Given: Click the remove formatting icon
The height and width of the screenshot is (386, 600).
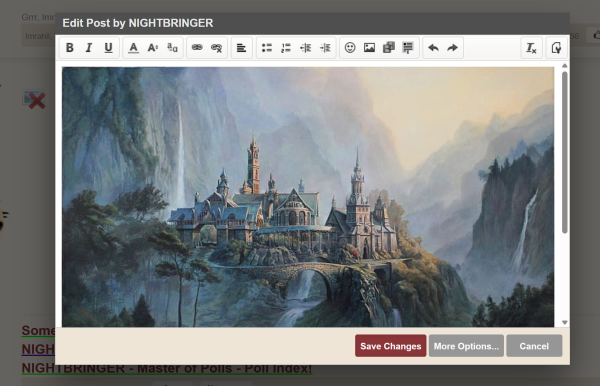Looking at the screenshot, I should pos(531,48).
